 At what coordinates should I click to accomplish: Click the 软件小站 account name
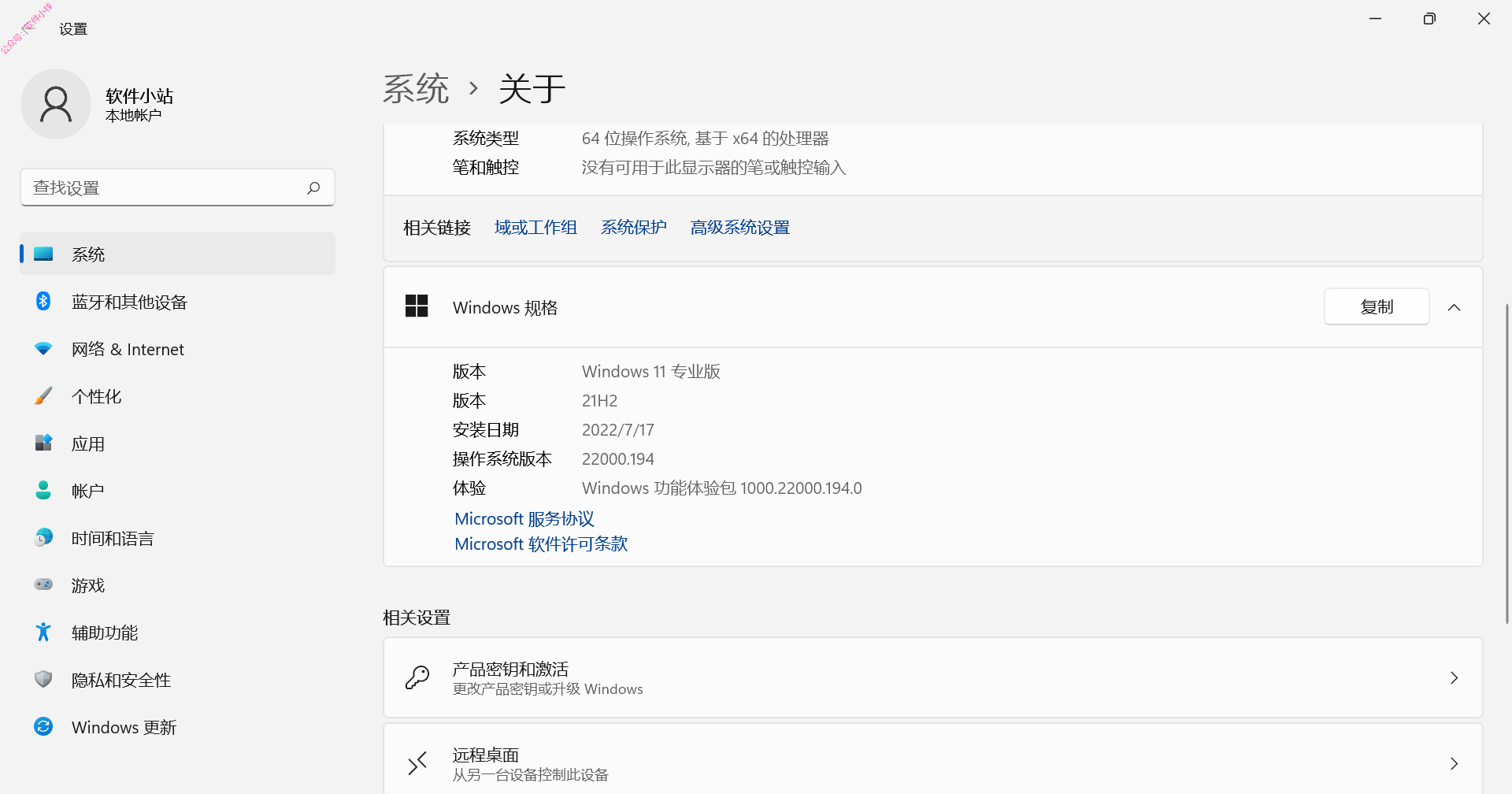click(139, 96)
